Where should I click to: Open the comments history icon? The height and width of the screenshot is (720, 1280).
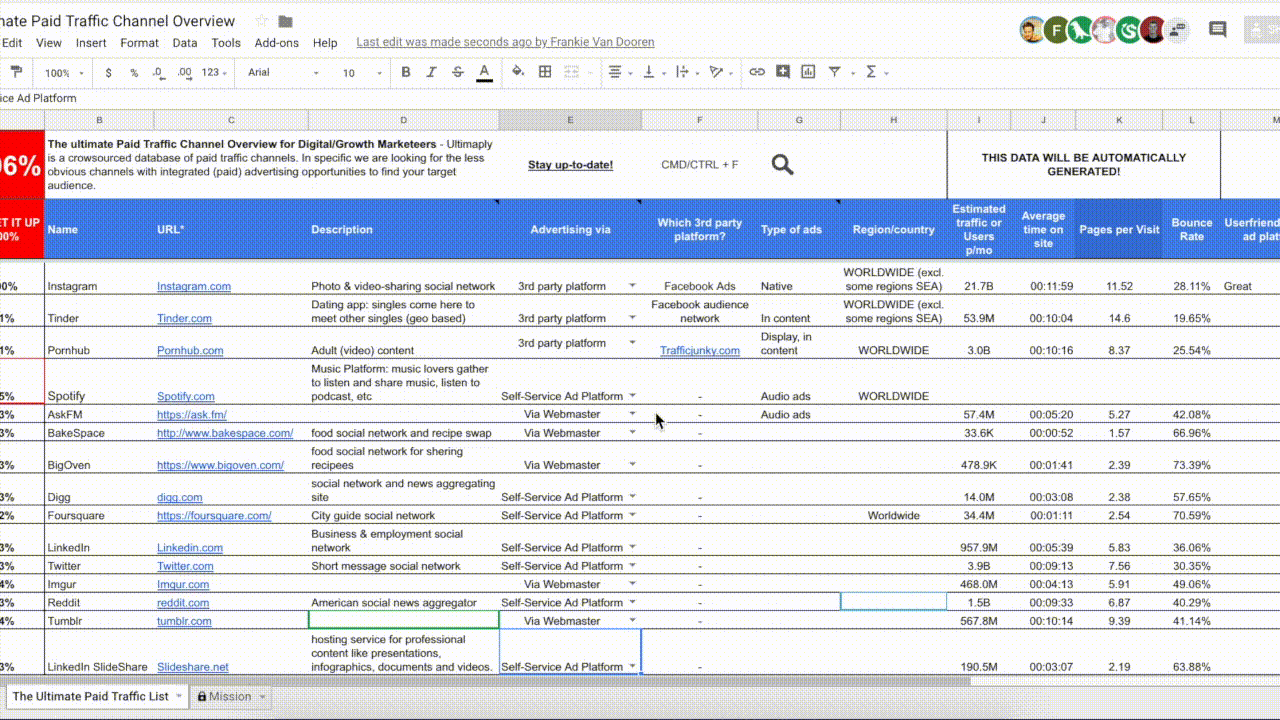[1218, 30]
